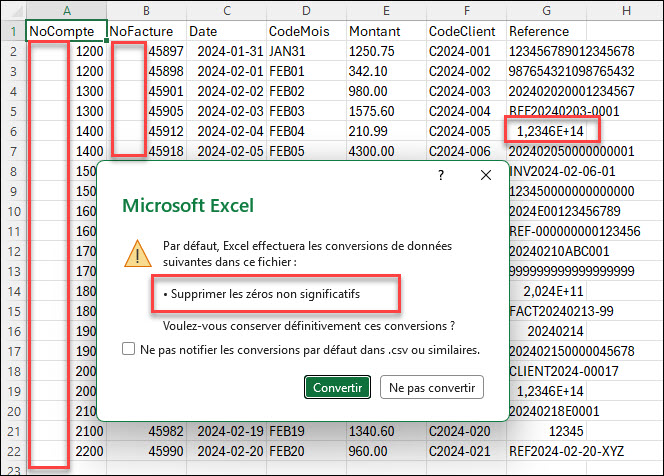This screenshot has height=476, width=664.
Task: Open the dialog help question mark
Action: click(x=441, y=175)
